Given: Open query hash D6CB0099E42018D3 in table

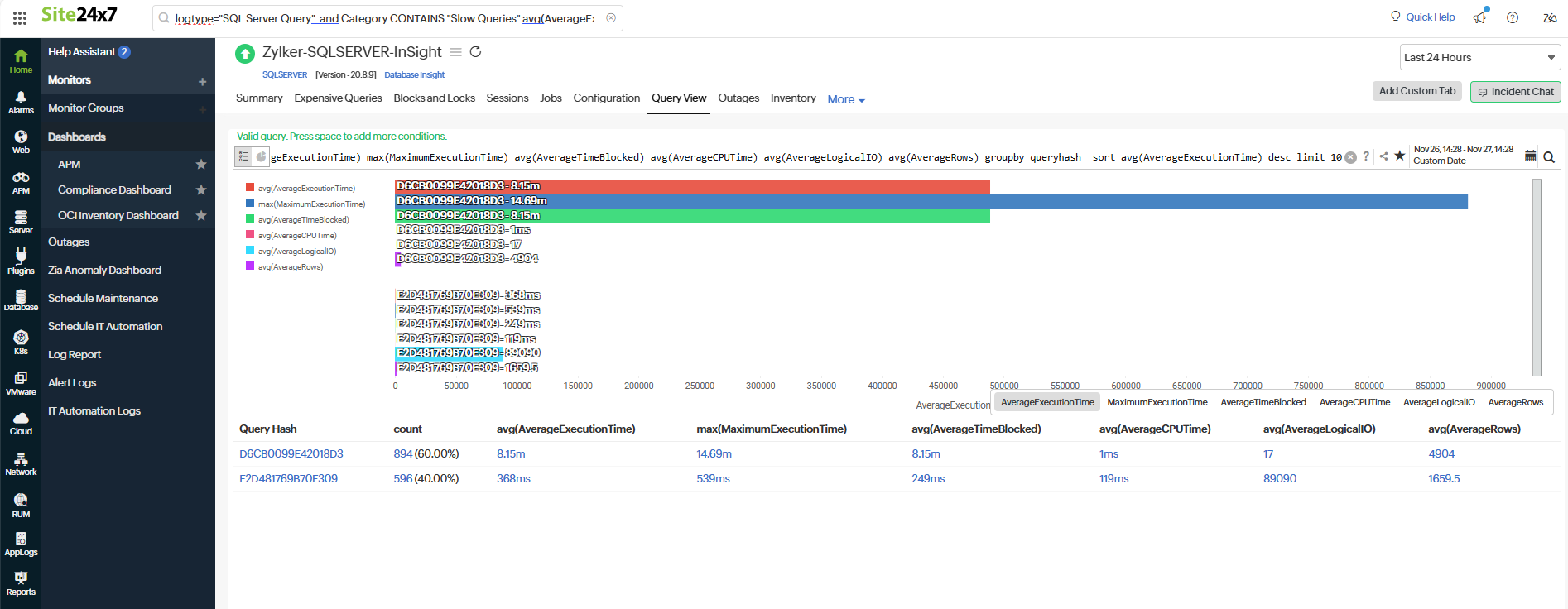Looking at the screenshot, I should tap(291, 453).
